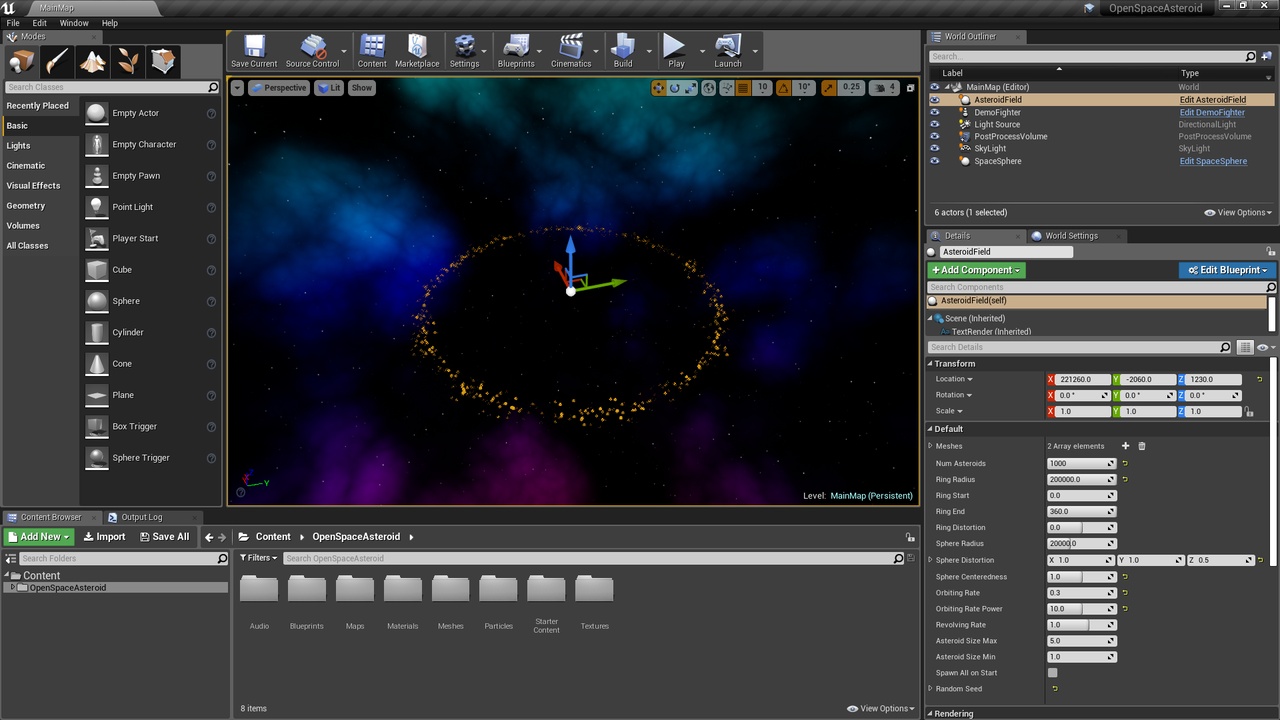Select Foliage mode icon

[129, 62]
